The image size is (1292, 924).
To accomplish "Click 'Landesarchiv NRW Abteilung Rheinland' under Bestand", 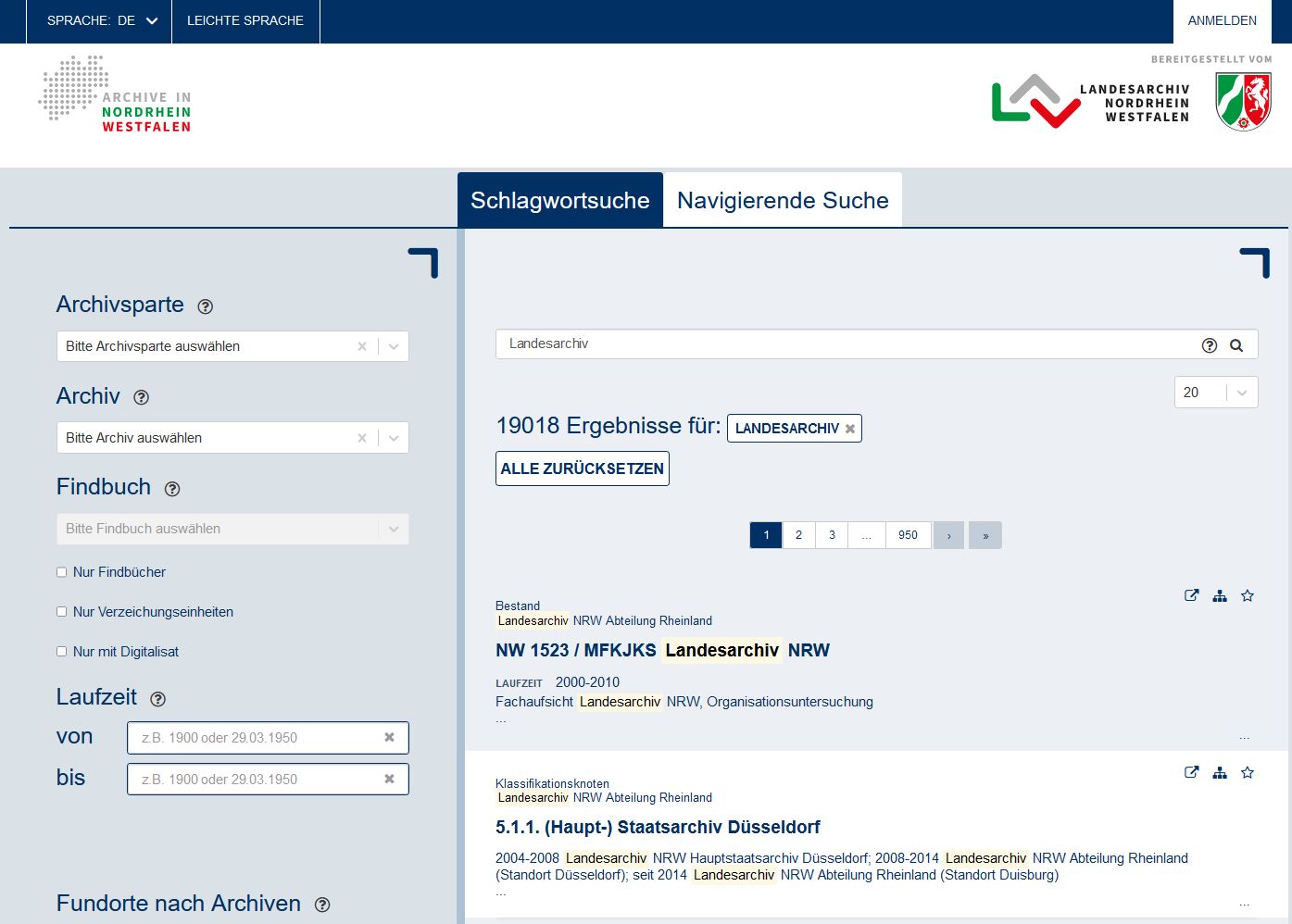I will [604, 621].
